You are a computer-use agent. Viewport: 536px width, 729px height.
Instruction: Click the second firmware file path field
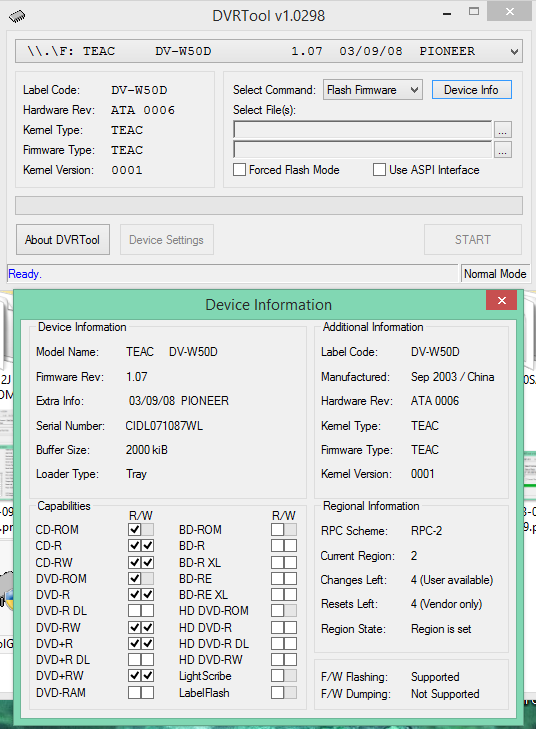click(x=363, y=150)
